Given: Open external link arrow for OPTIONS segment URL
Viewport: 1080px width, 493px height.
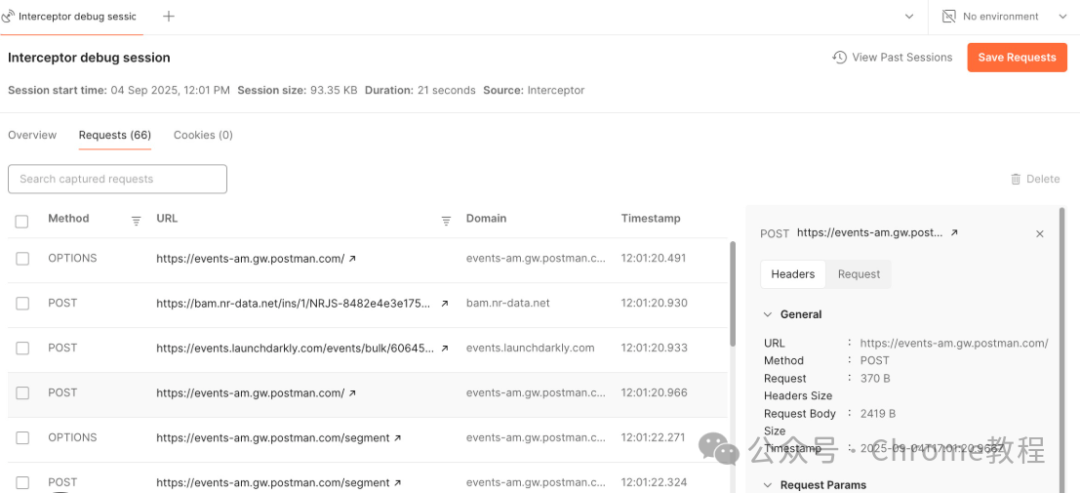Looking at the screenshot, I should [397, 438].
